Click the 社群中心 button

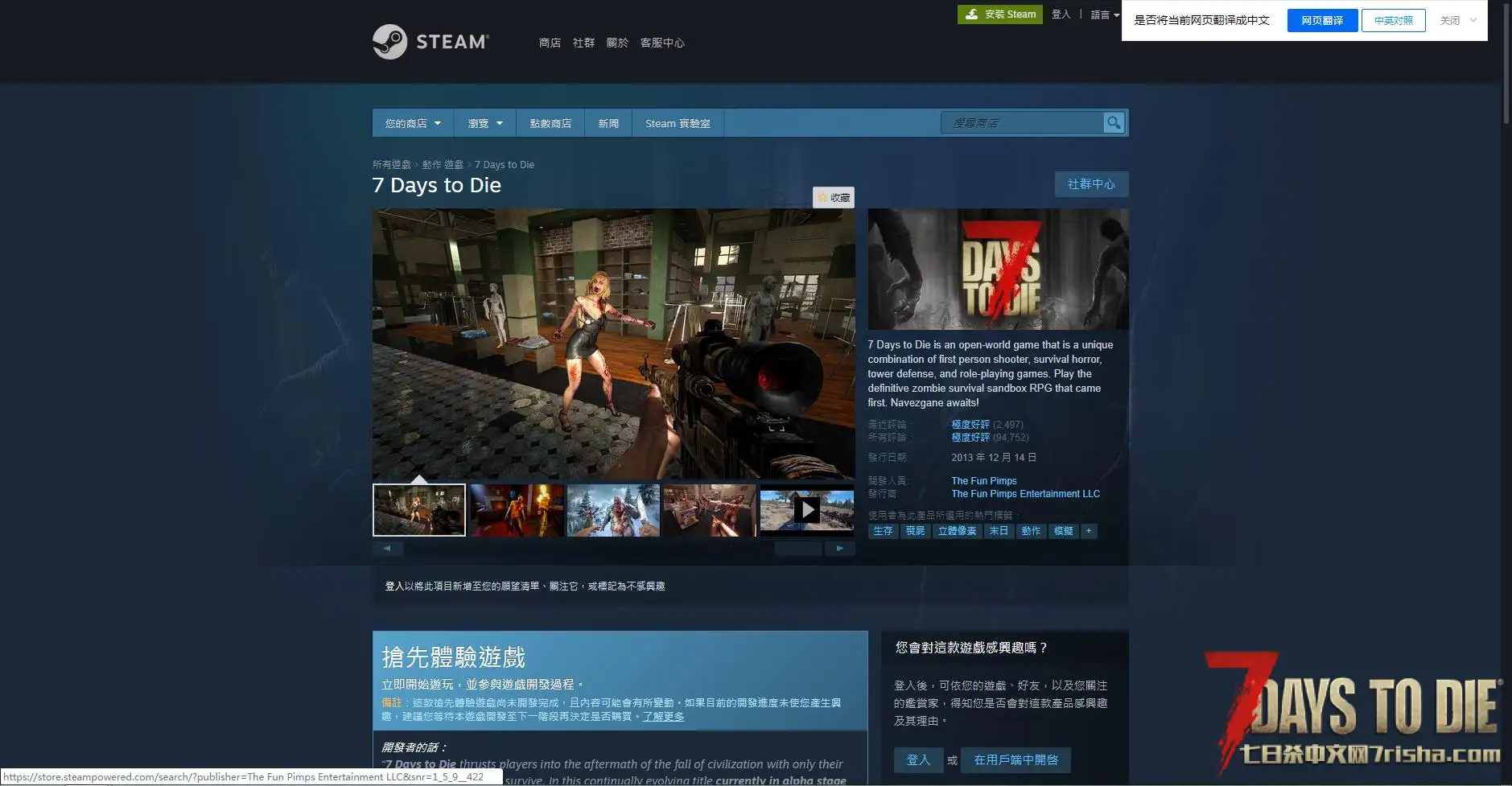tap(1091, 184)
